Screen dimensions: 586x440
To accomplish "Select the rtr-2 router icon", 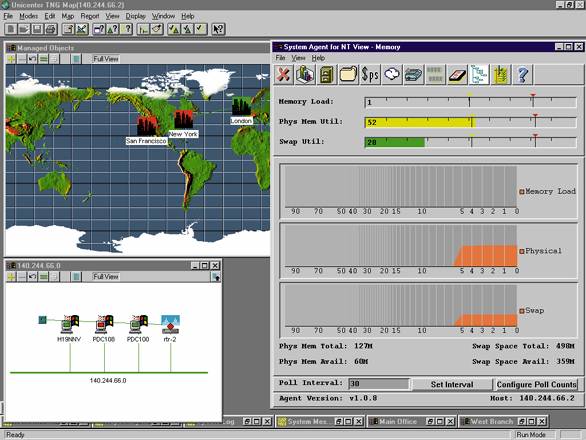I will click(x=170, y=324).
